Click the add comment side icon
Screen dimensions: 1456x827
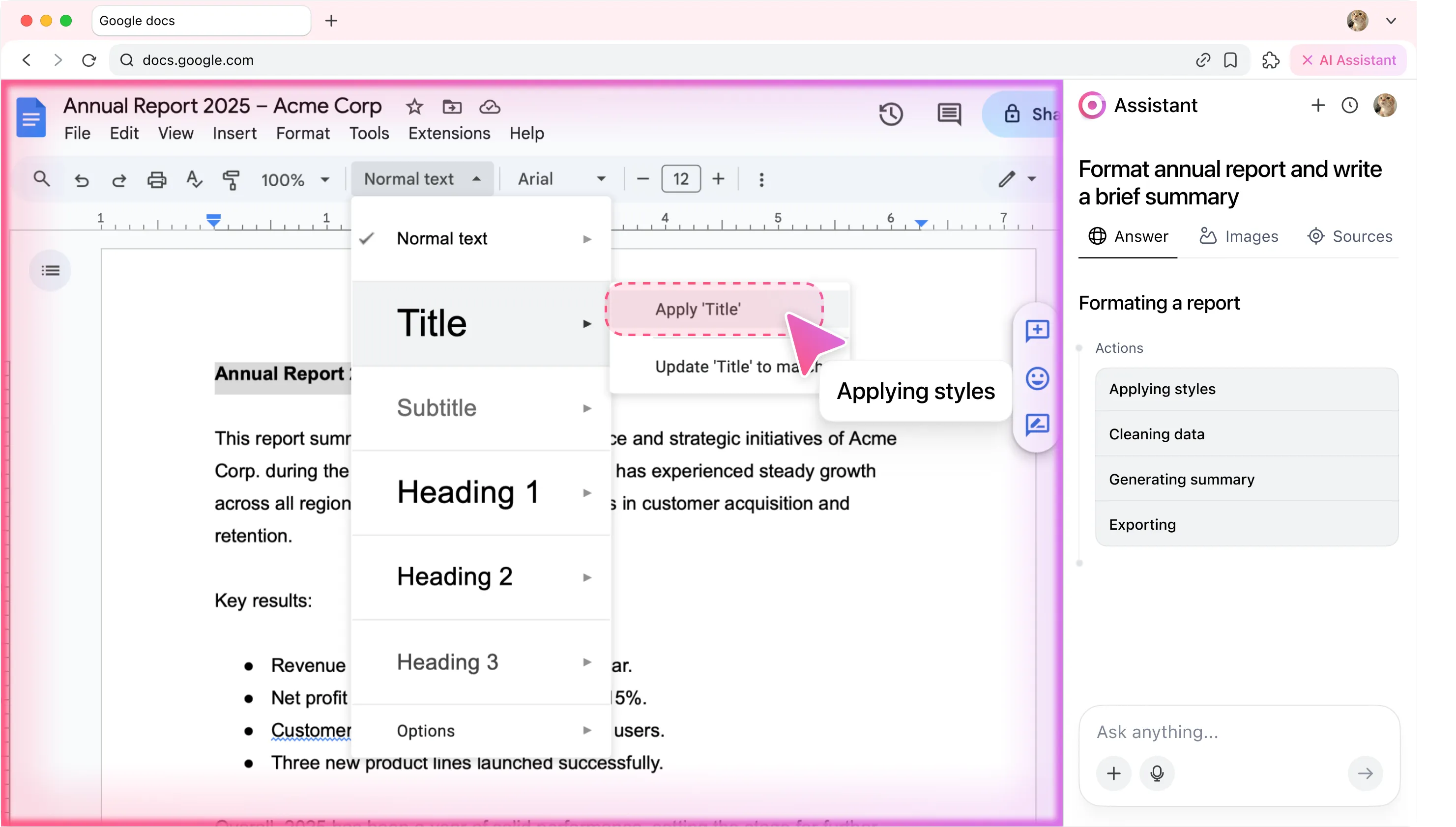tap(1037, 331)
